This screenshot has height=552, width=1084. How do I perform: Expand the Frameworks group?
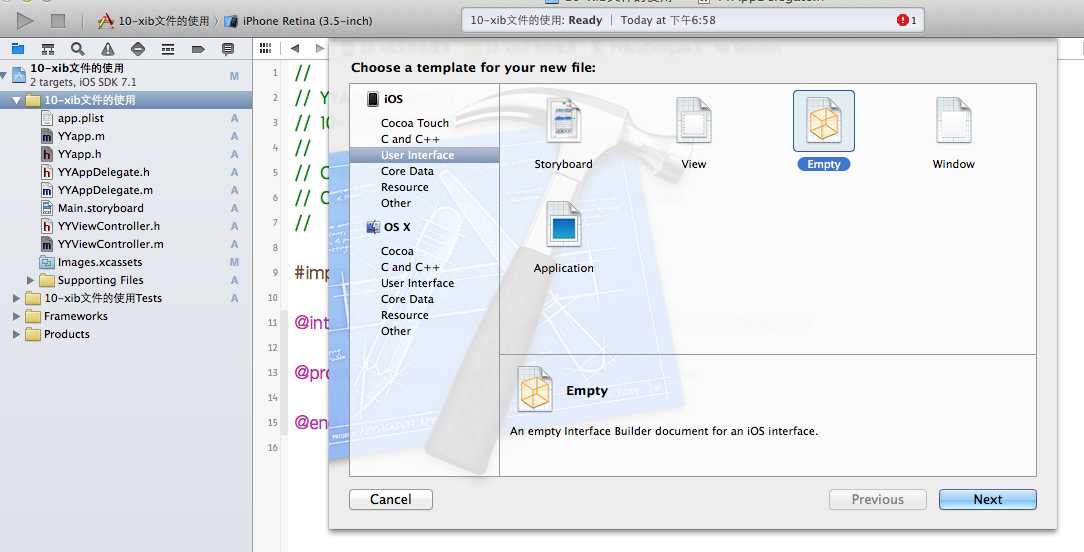(17, 316)
